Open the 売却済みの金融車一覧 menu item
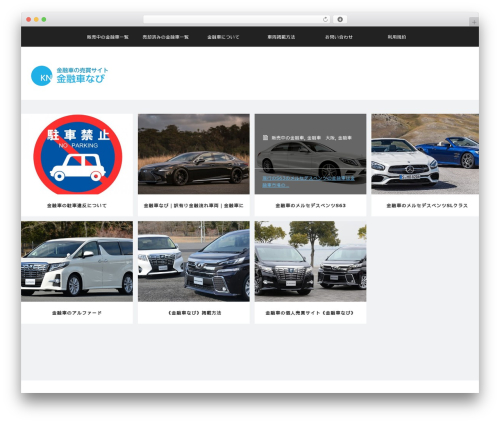The image size is (500, 423). (x=165, y=37)
